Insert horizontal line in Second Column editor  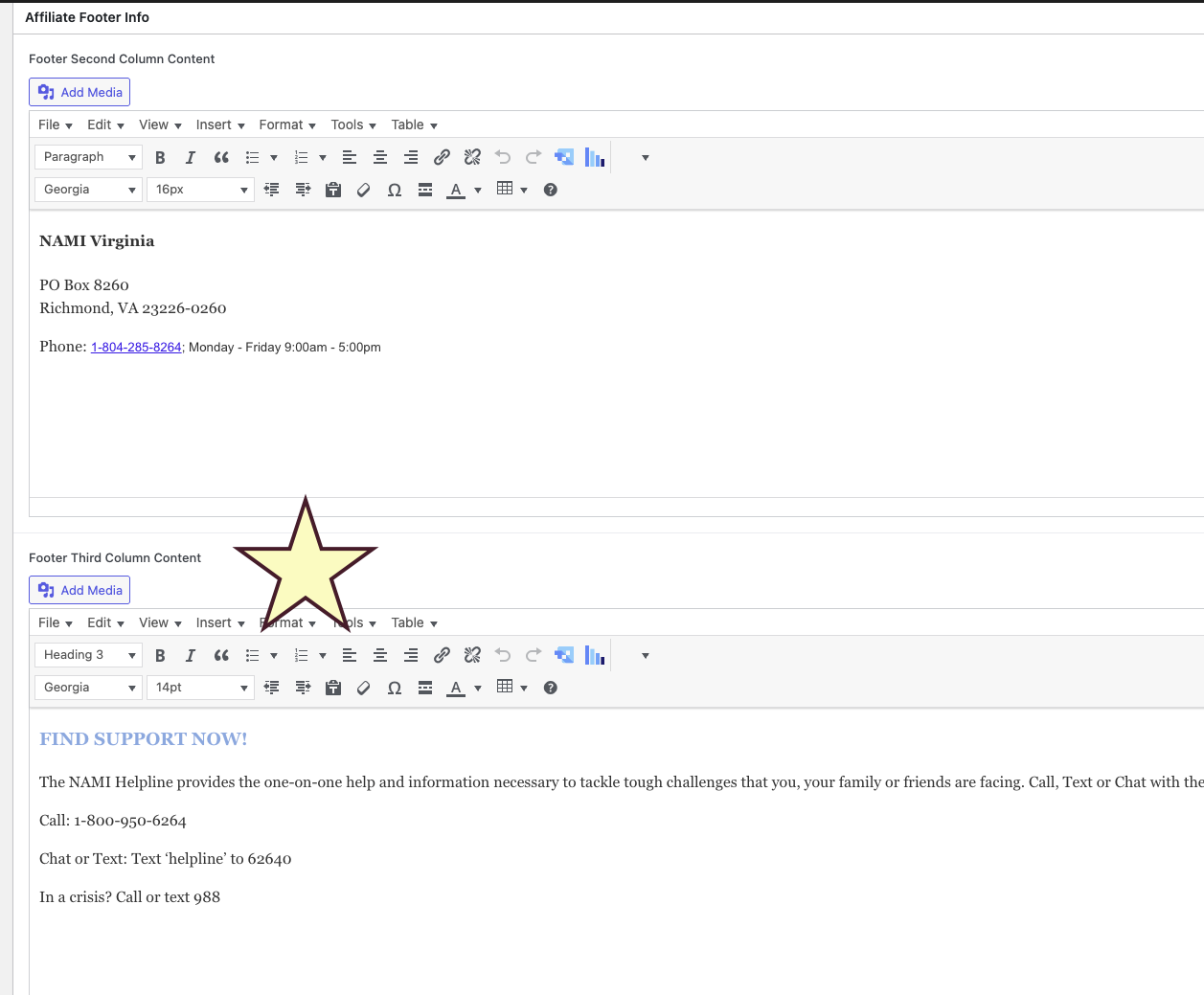pos(425,190)
